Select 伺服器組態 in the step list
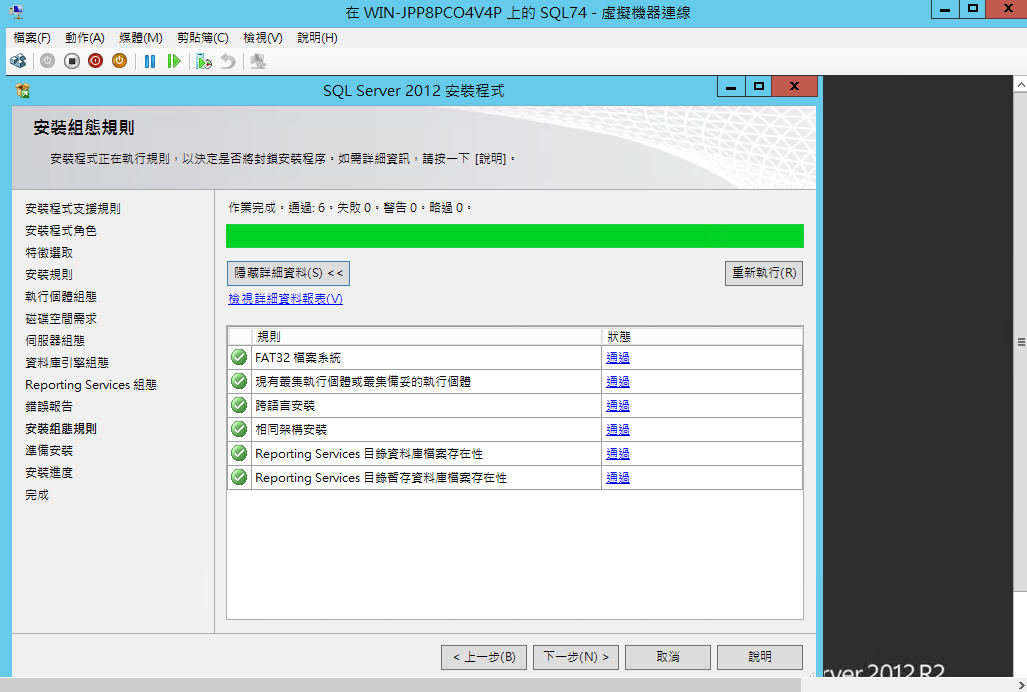Image resolution: width=1027 pixels, height=692 pixels. (x=55, y=340)
